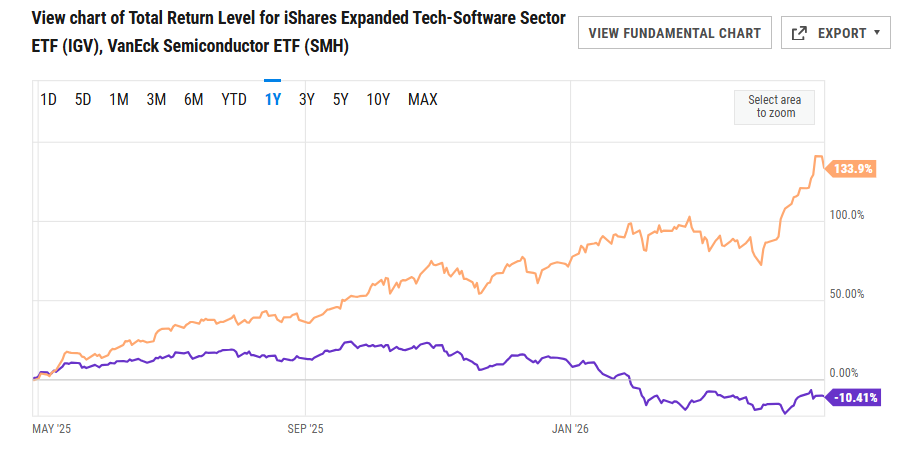Select the 1D time range

48,99
